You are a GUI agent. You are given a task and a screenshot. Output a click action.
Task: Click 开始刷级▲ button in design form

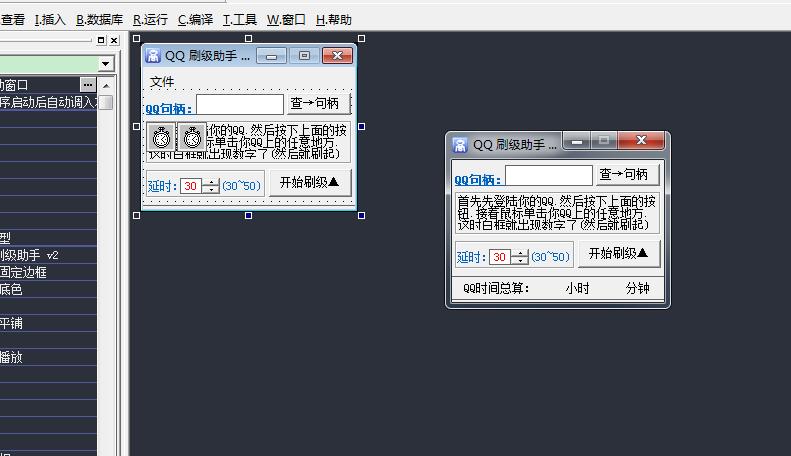310,182
